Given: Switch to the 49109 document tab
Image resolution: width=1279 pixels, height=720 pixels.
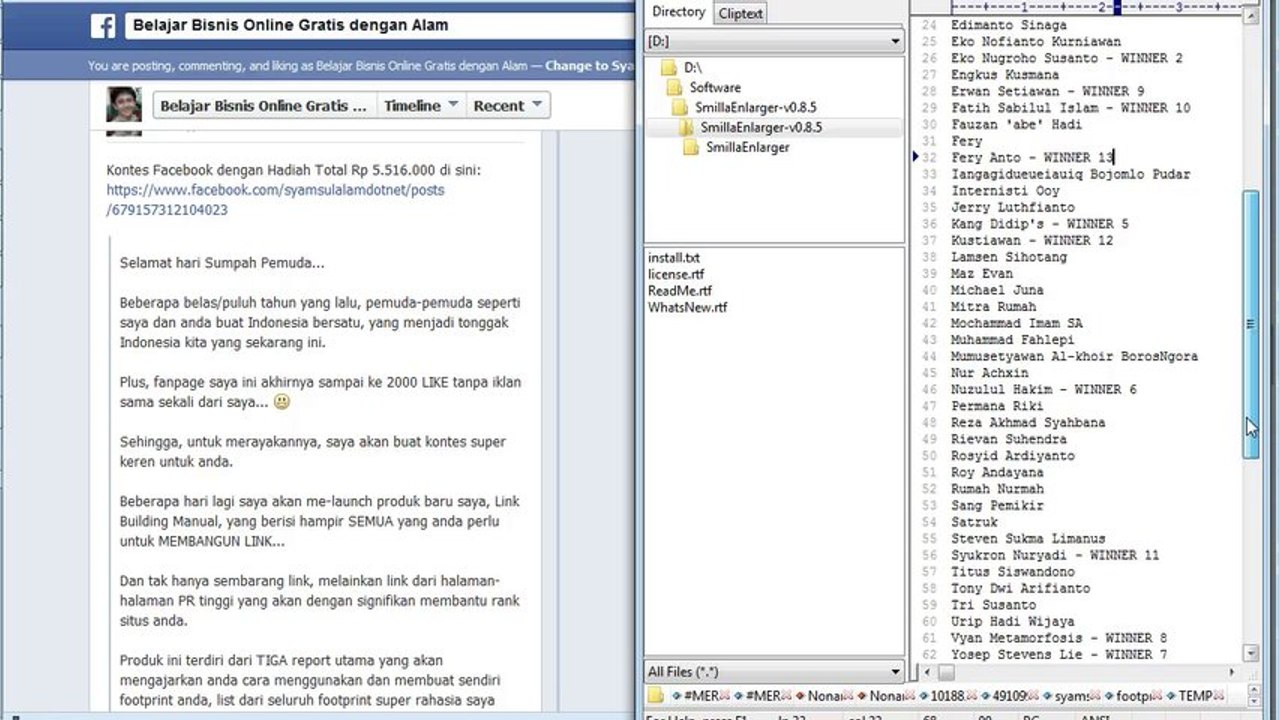Looking at the screenshot, I should (1005, 695).
